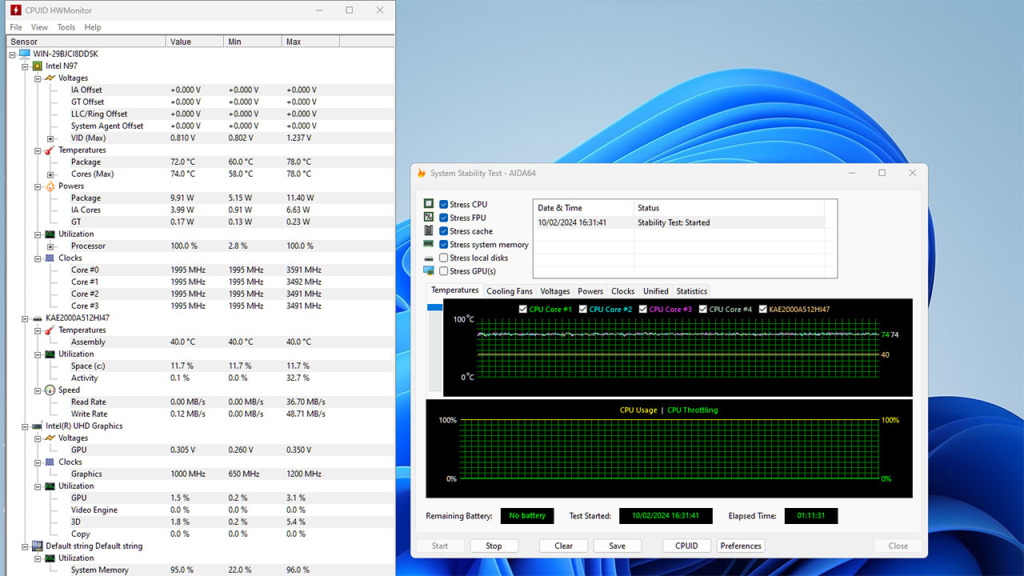Collapse the WIN-29BJCI8DDSK root node

point(12,54)
